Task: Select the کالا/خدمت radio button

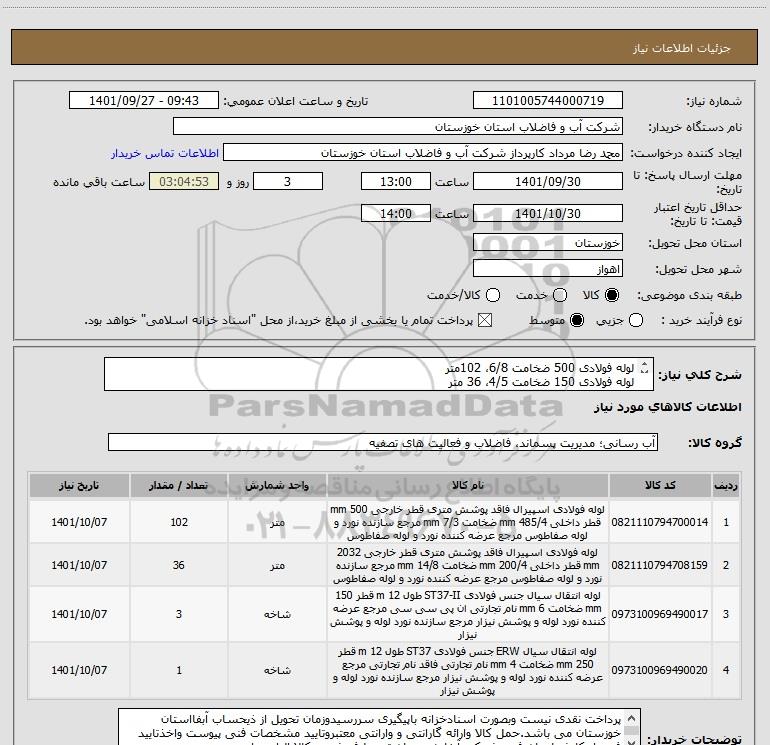Action: [493, 295]
